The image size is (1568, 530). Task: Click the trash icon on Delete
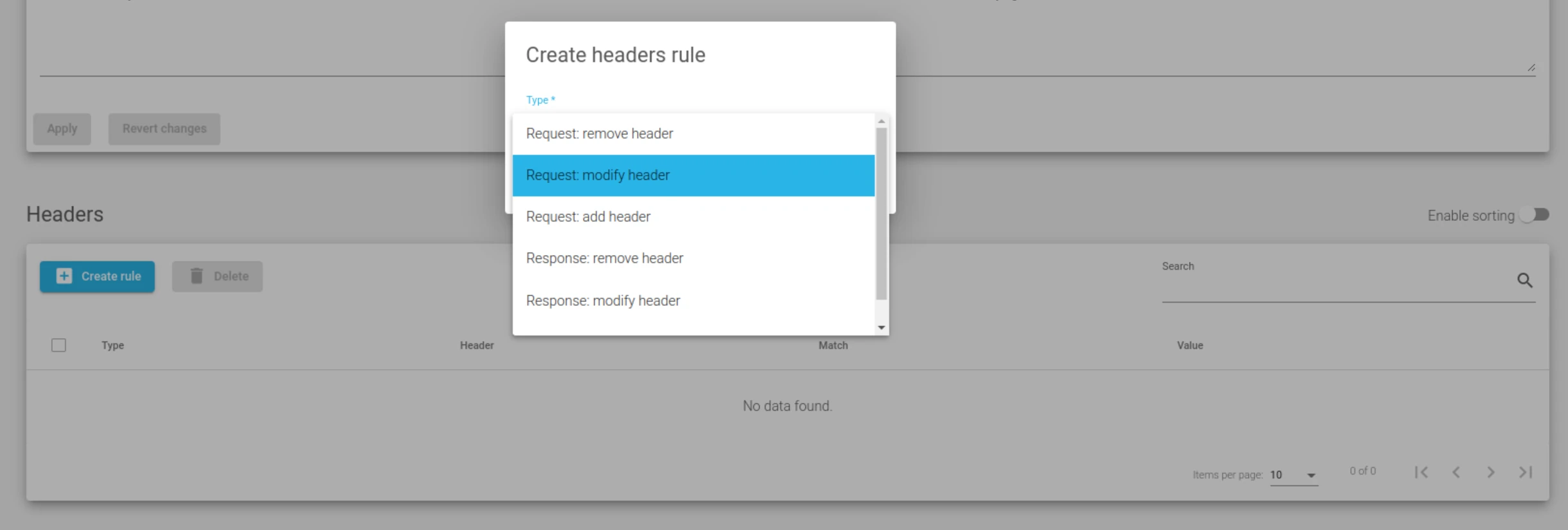click(197, 276)
